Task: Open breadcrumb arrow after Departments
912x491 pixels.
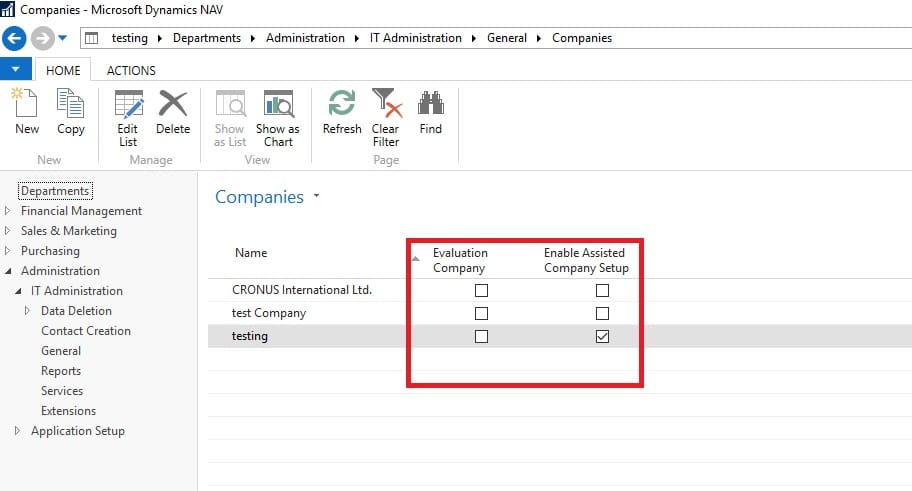Action: point(253,38)
